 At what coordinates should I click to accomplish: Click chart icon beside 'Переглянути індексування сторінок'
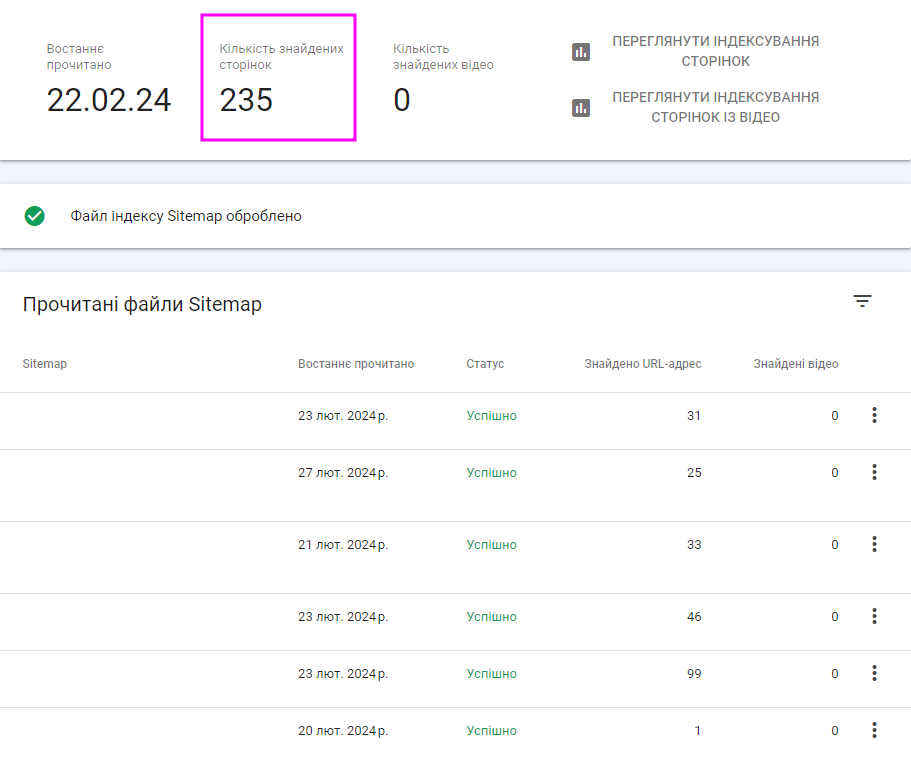coord(581,52)
